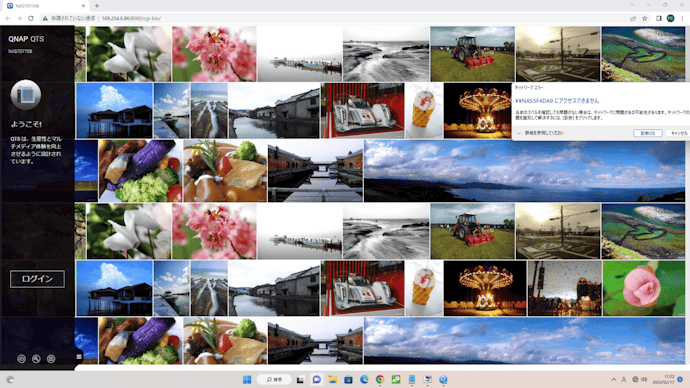Image resolution: width=690 pixels, height=388 pixels.
Task: Click the ログイン login button
Action: (37, 279)
